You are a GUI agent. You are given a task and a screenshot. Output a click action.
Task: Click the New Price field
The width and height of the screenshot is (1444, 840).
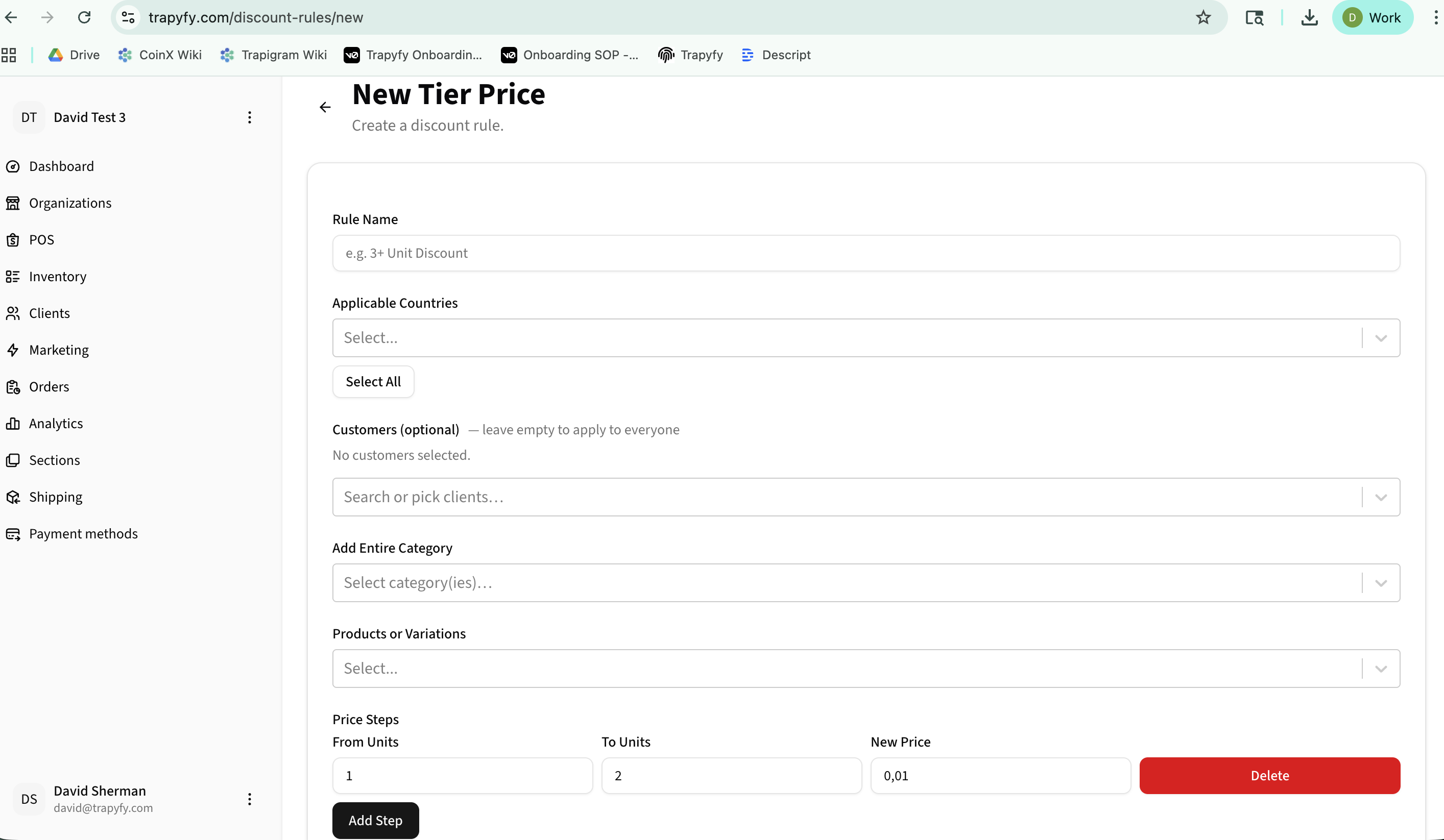tap(1000, 776)
